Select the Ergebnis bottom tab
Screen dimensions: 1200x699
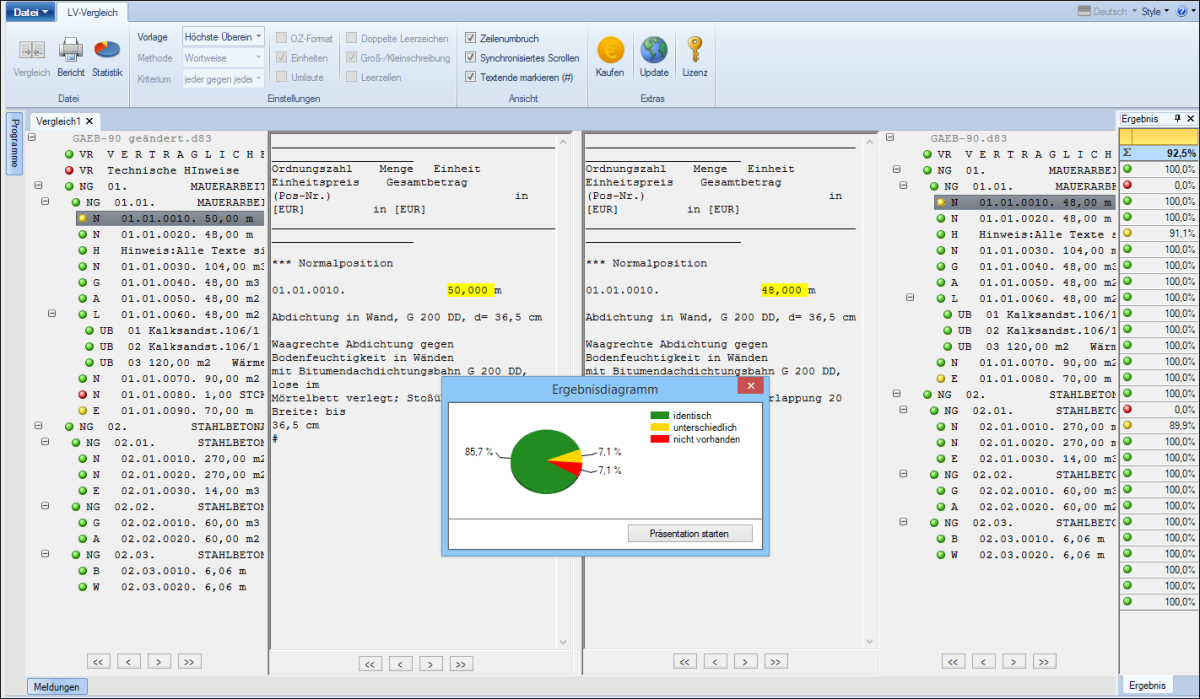coord(1147,686)
